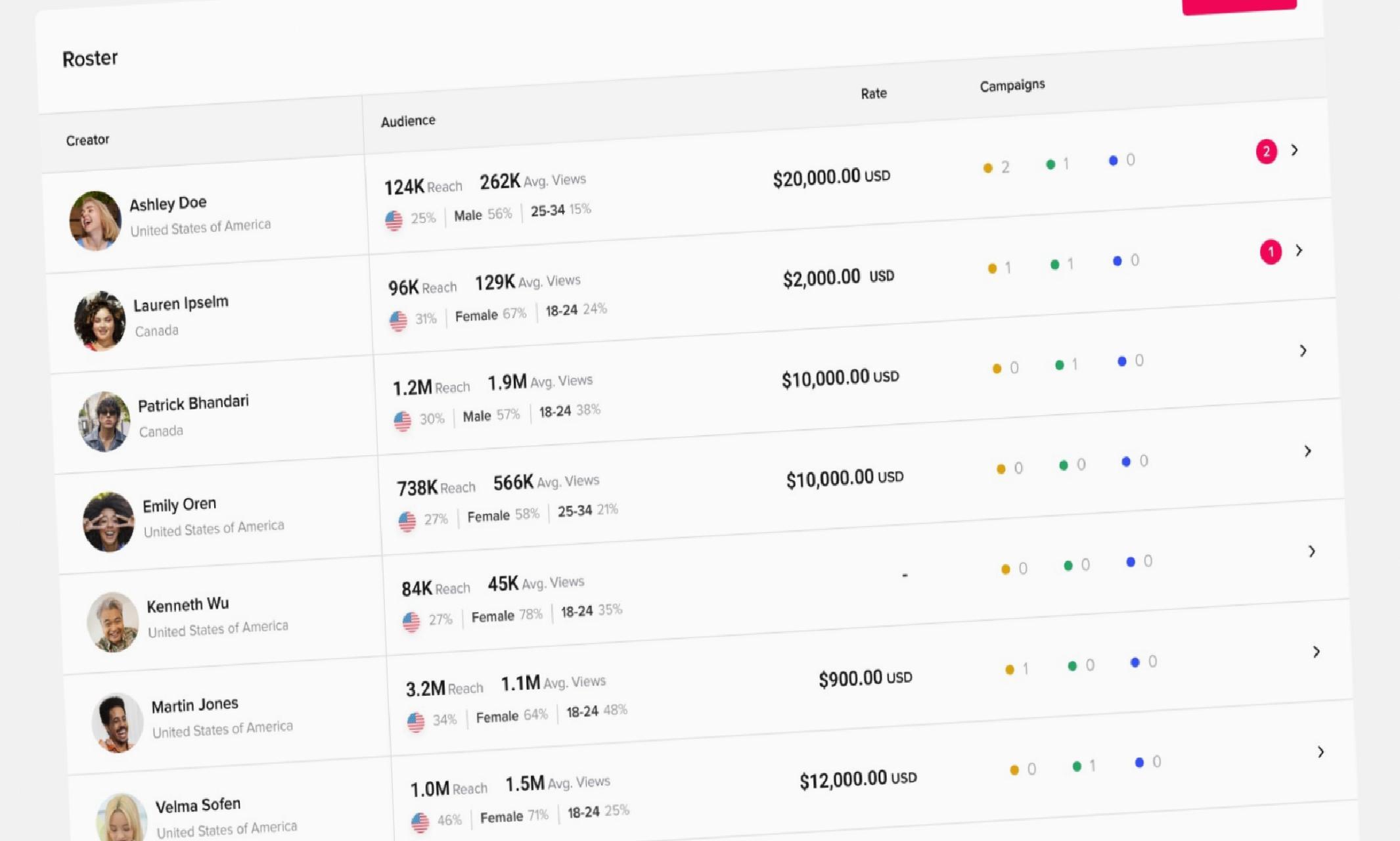Click blue campaign dot in Emily Oren's row
Screen dimensions: 1400x841
click(1126, 462)
